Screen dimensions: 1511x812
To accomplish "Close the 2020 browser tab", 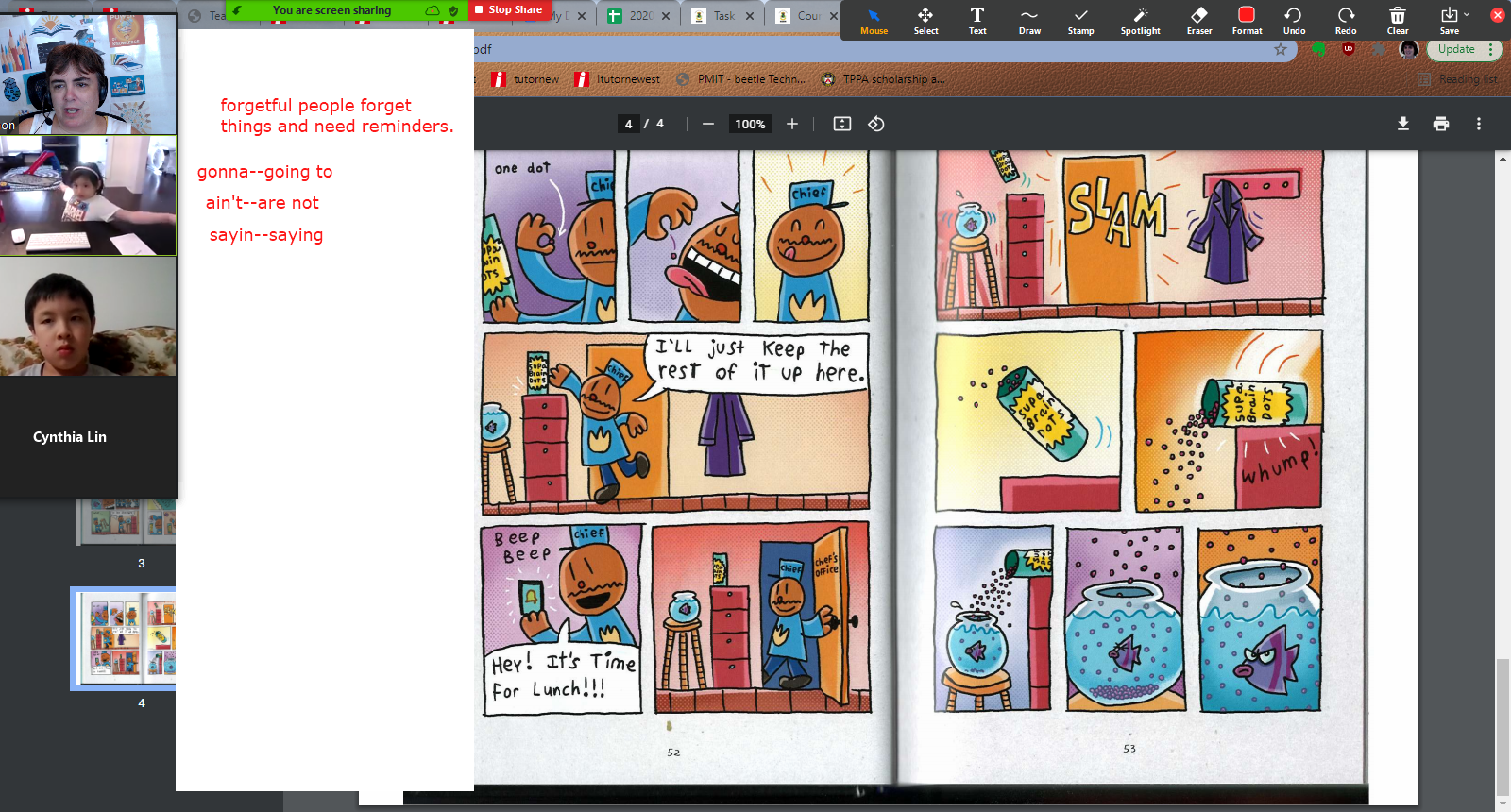I will (666, 16).
